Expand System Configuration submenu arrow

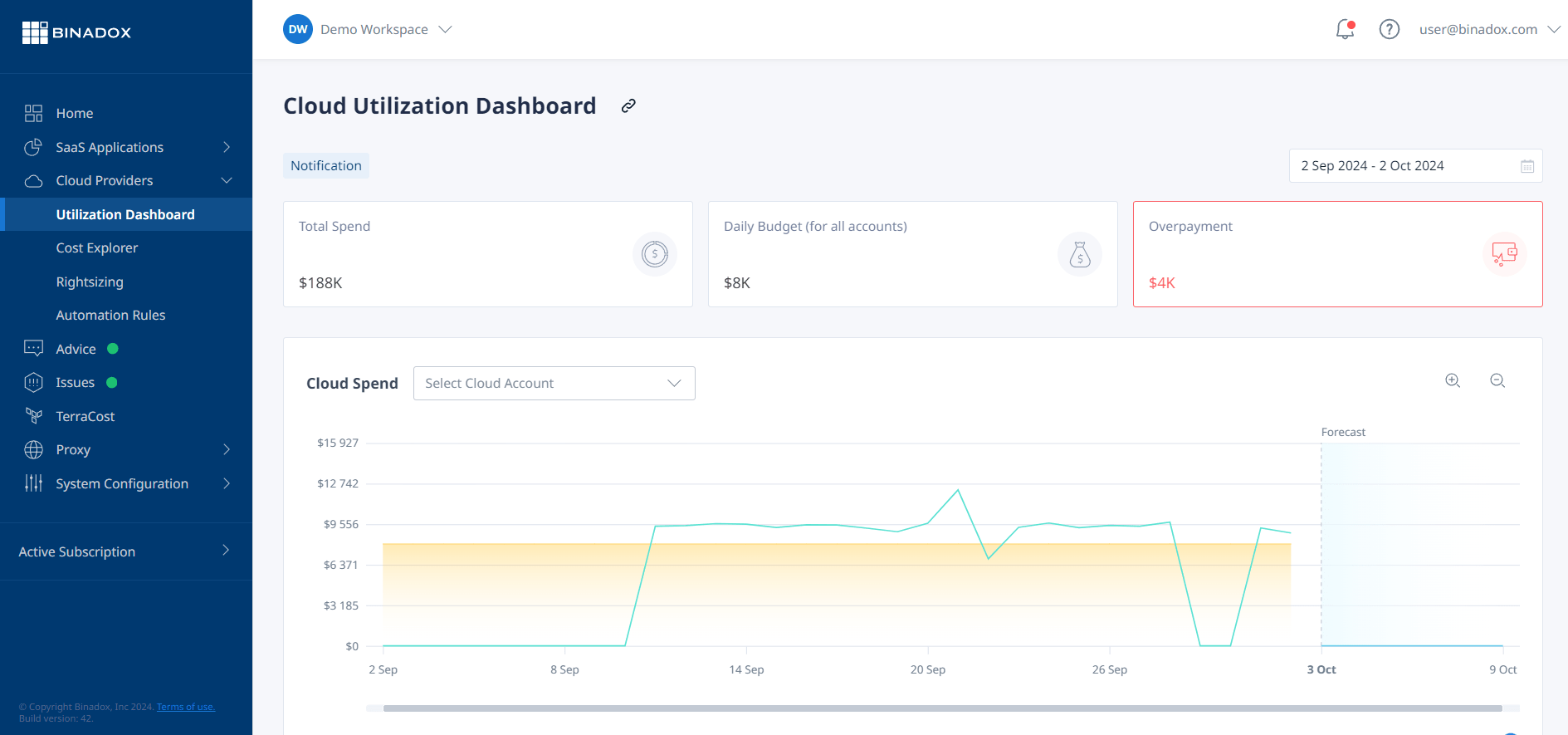227,483
